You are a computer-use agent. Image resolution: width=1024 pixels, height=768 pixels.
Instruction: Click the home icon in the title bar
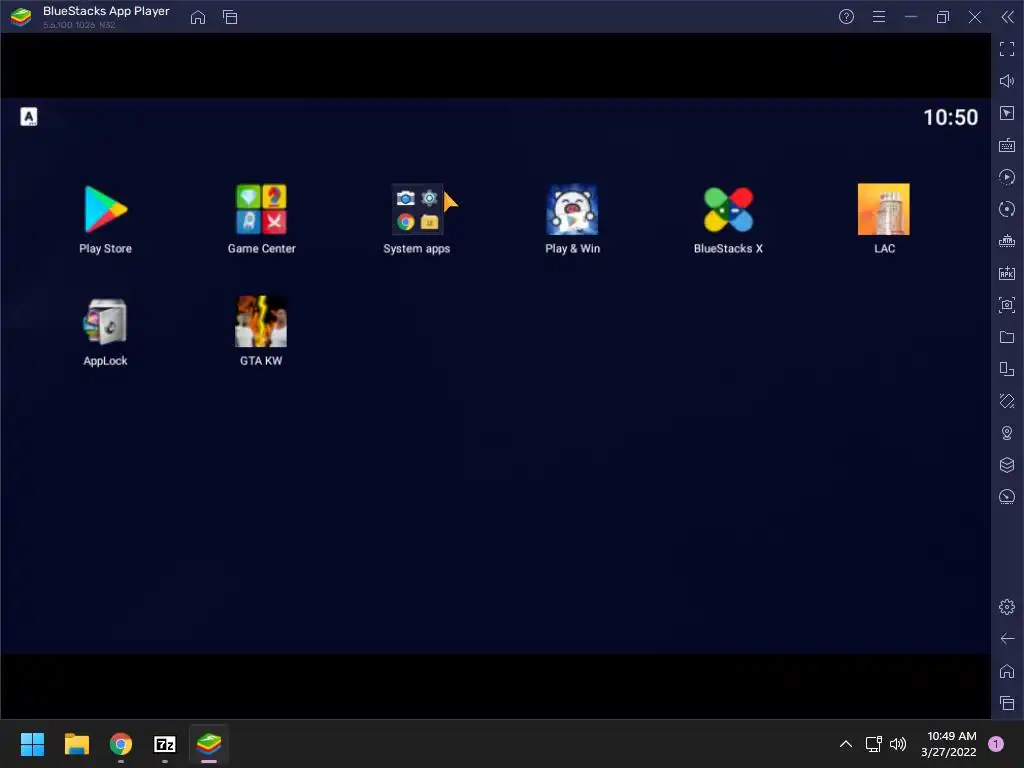click(198, 17)
